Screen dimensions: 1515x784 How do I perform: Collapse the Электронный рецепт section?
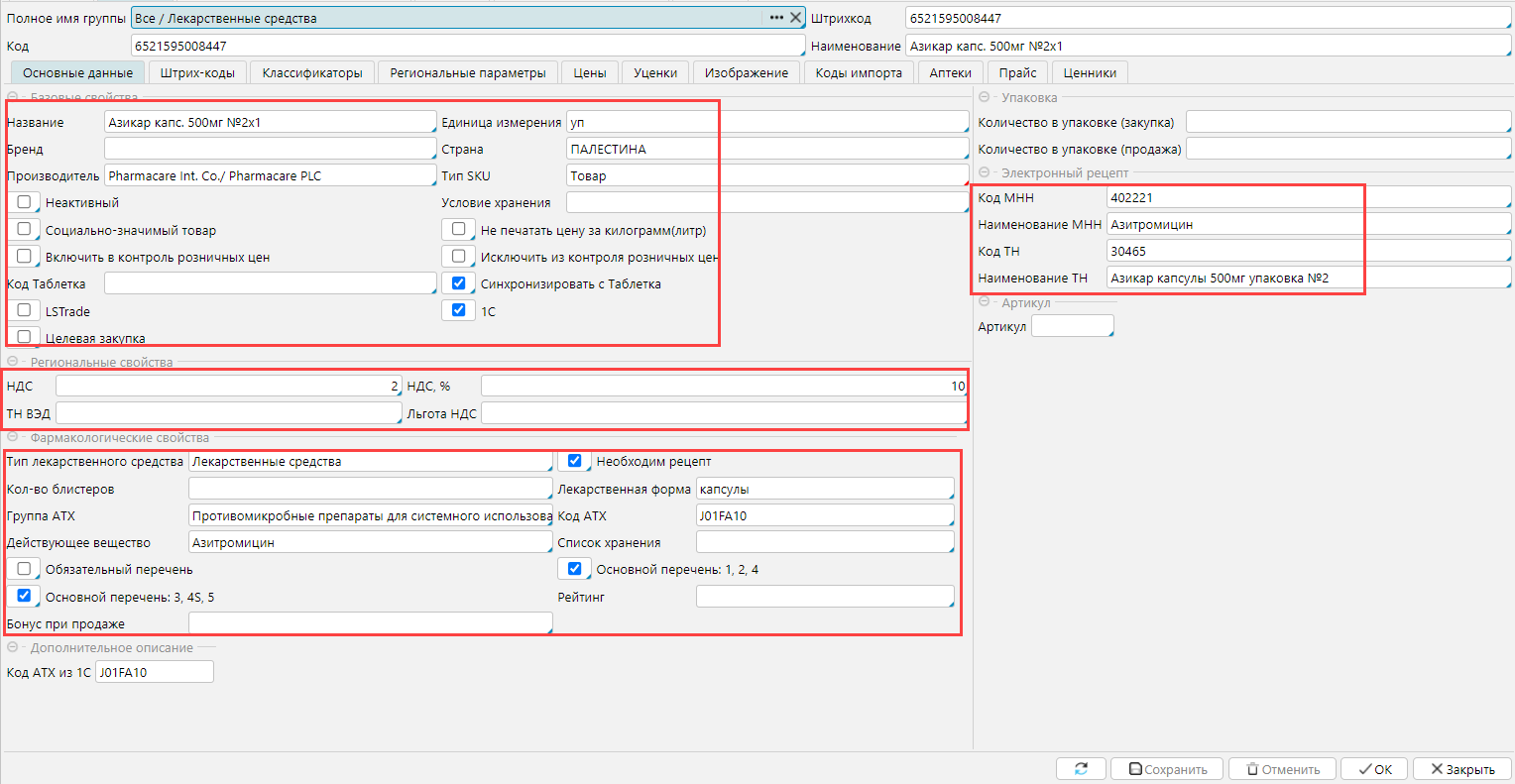985,173
